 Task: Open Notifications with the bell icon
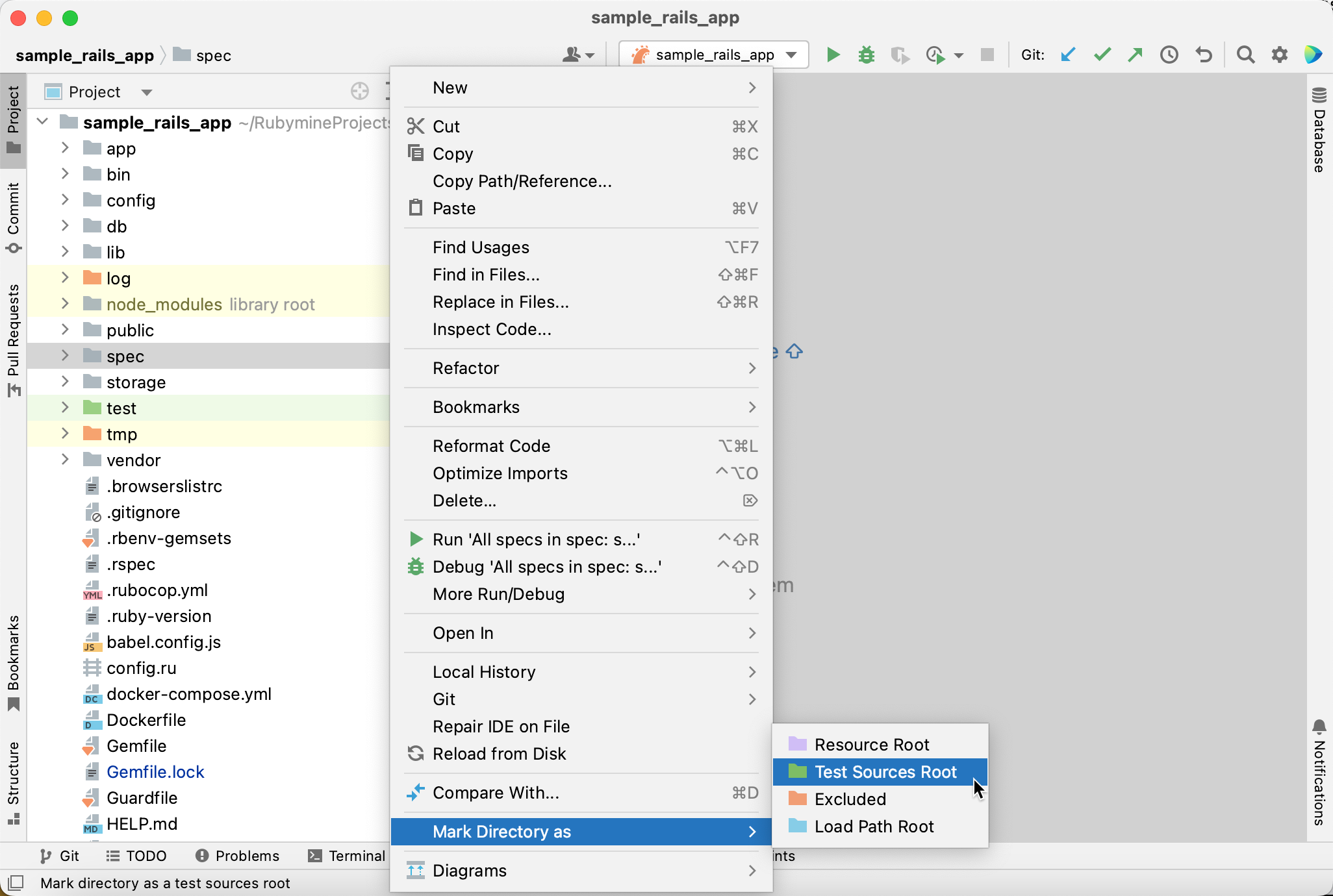(x=1318, y=727)
